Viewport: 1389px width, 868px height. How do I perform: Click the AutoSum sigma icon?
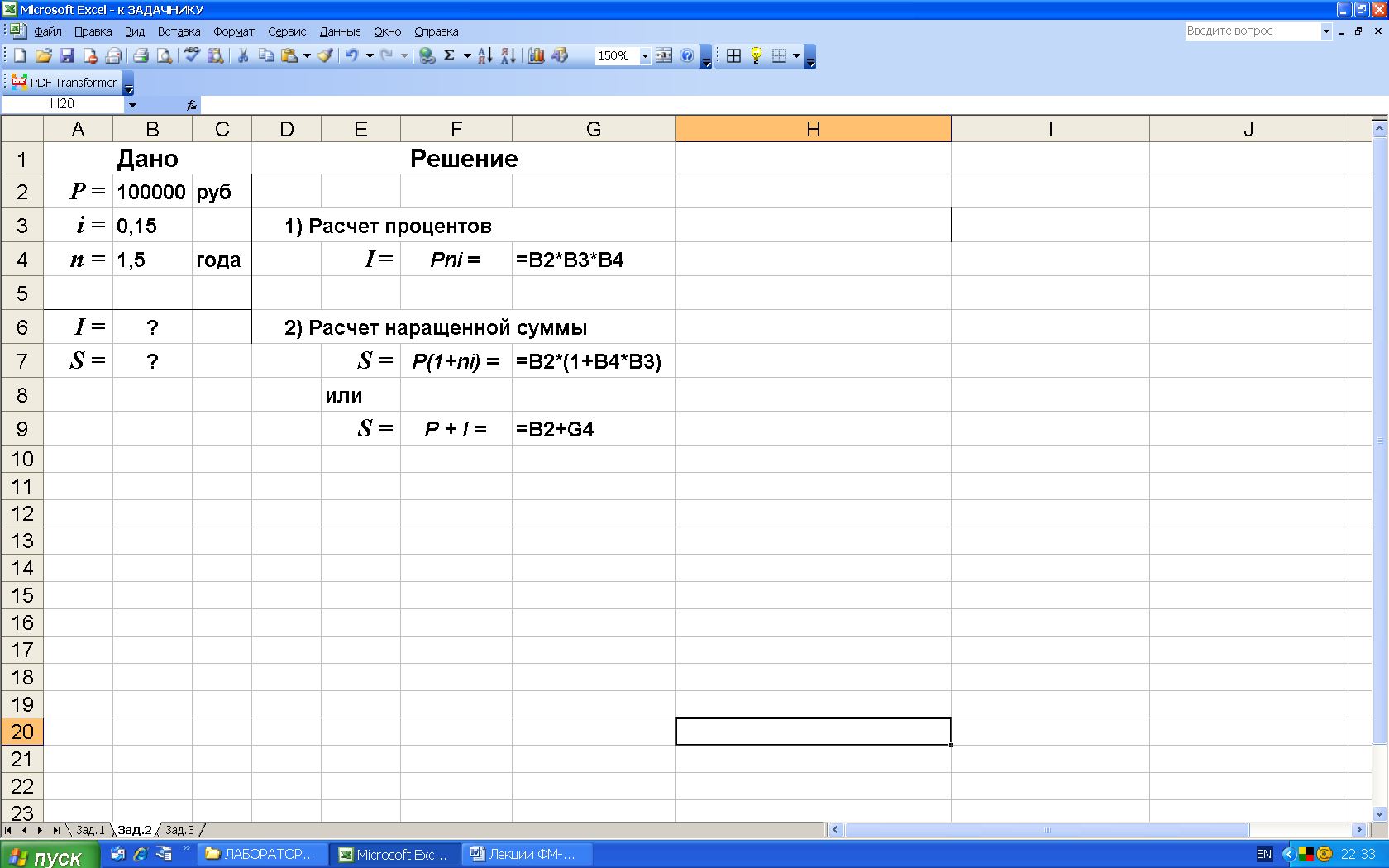[x=450, y=55]
